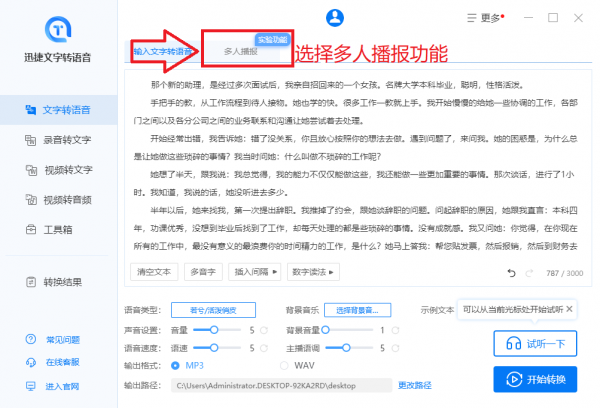This screenshot has height=408, width=600.
Task: Close the 可以从当前光标处开始试听 tooltip
Action: [569, 309]
